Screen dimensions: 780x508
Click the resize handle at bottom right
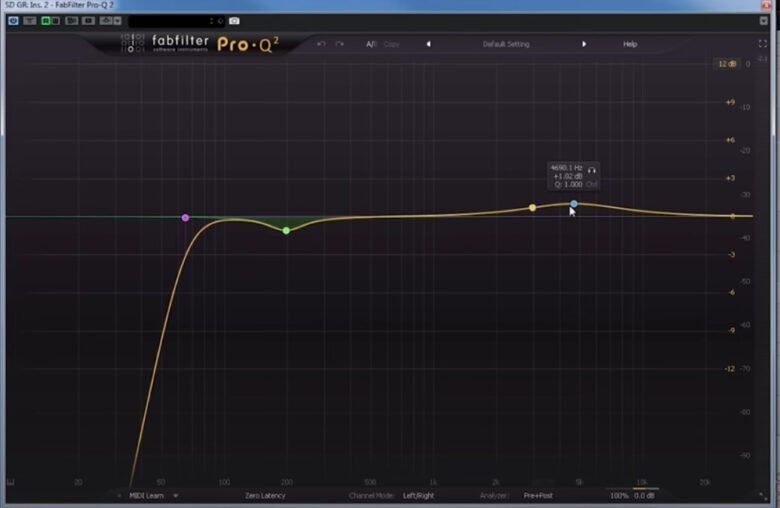pos(763,496)
